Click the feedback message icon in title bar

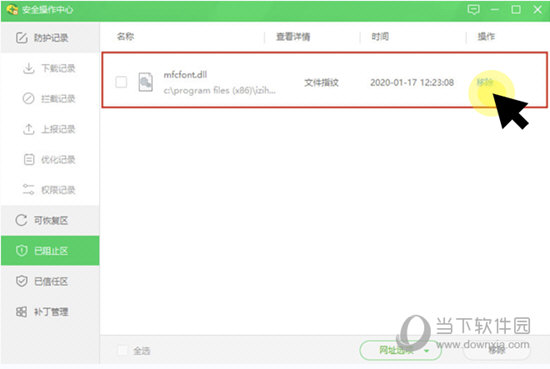click(x=474, y=9)
